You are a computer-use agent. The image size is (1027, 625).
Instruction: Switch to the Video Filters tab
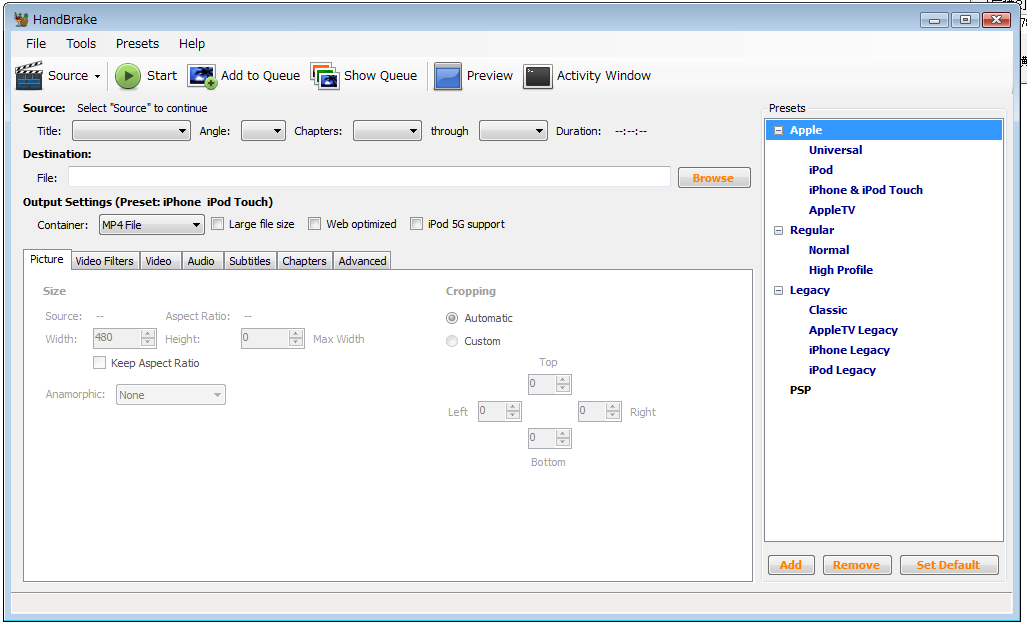click(x=104, y=261)
